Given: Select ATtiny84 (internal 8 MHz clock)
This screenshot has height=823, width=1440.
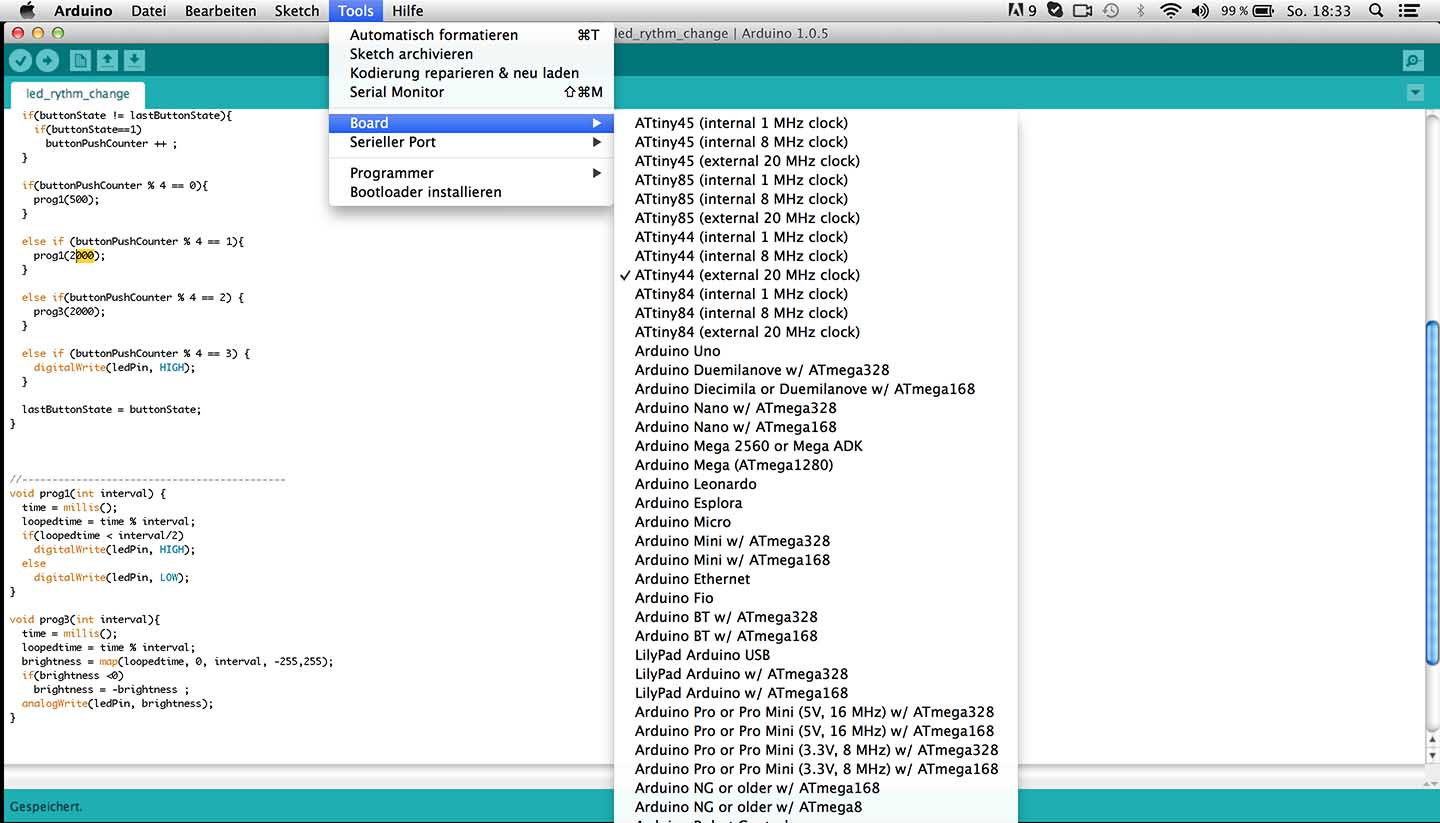Looking at the screenshot, I should 816,313.
